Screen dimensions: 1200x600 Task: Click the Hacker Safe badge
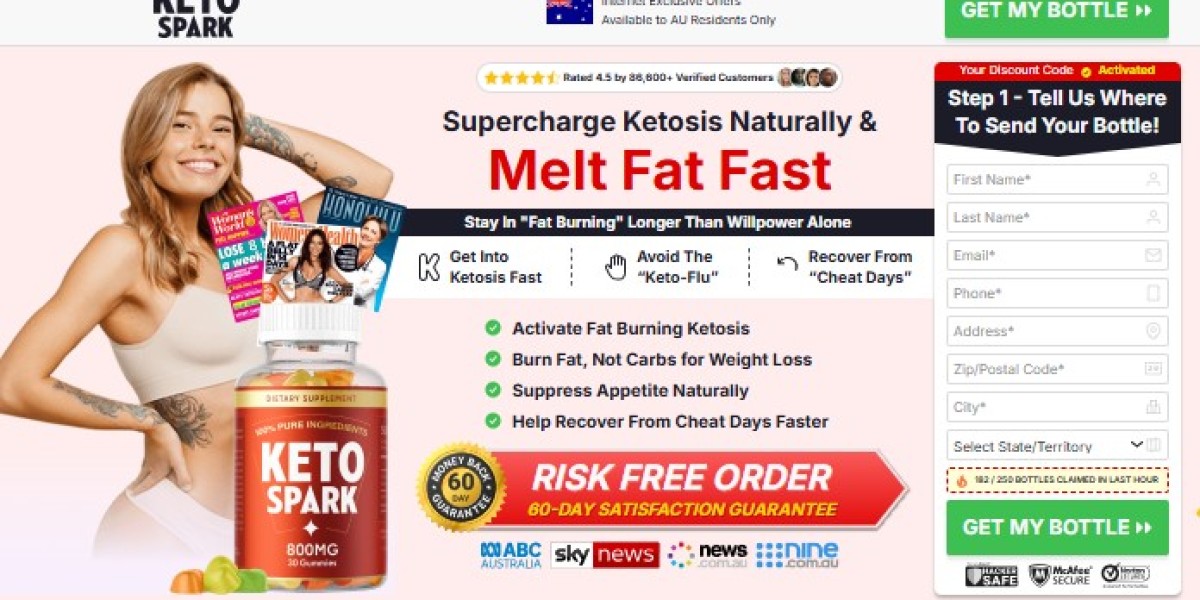[992, 575]
